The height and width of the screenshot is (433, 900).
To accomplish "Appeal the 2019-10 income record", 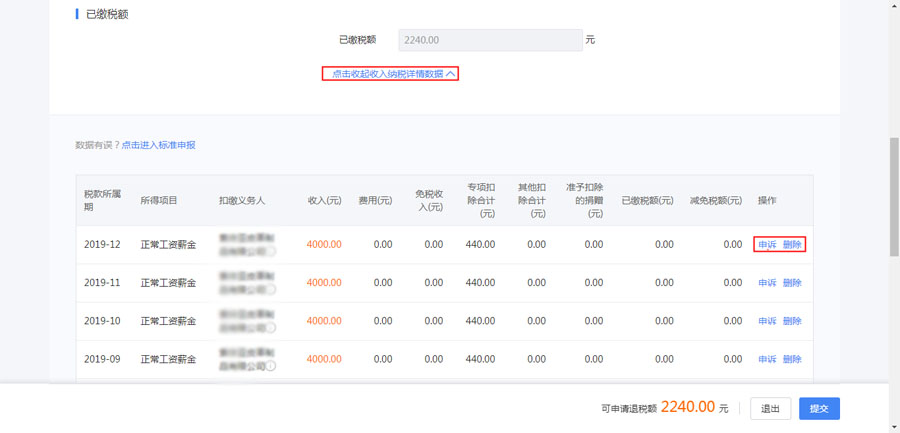I will (x=767, y=321).
